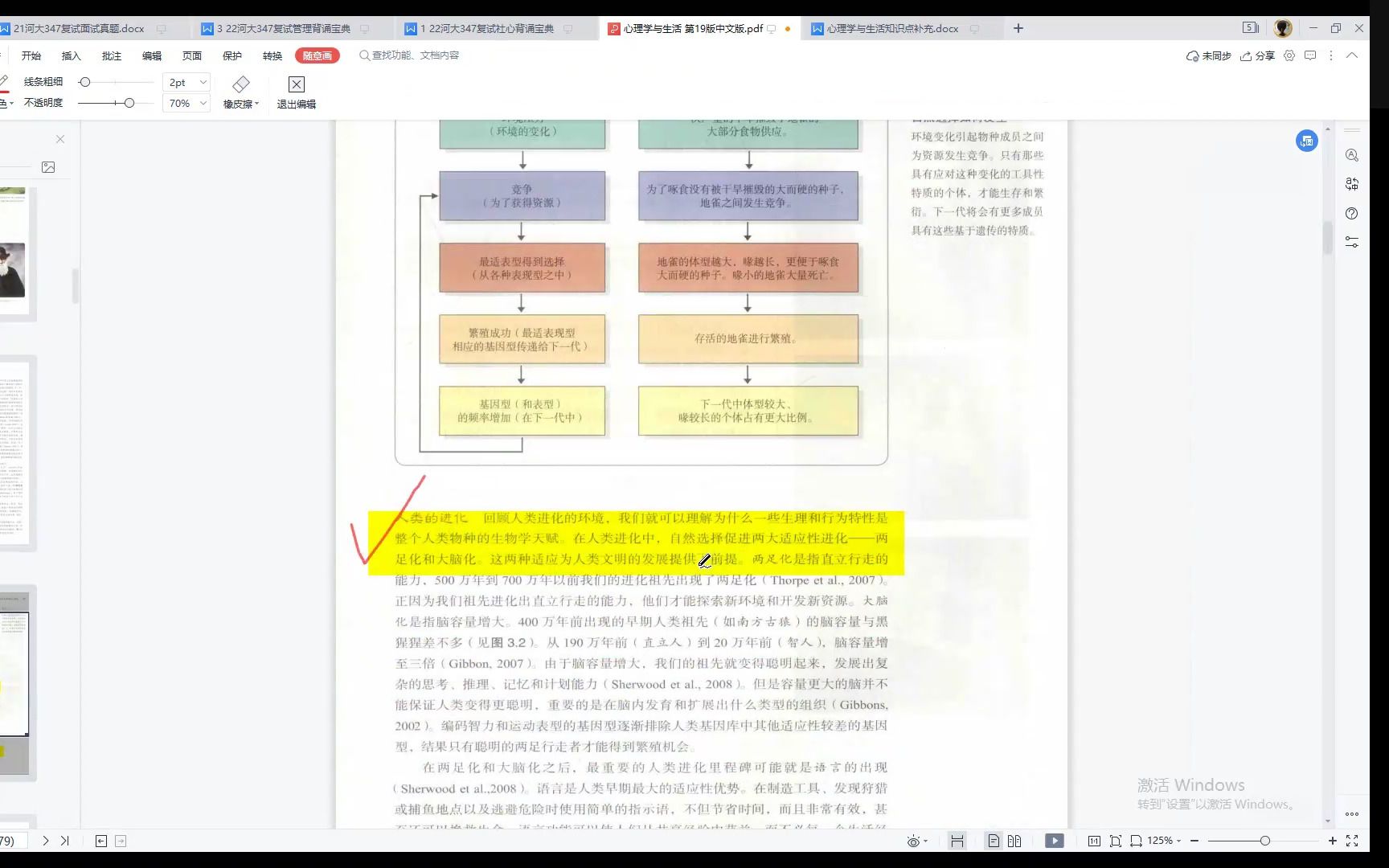Select the eraser tool icon
Screen dimensions: 1389x868
pos(240,84)
